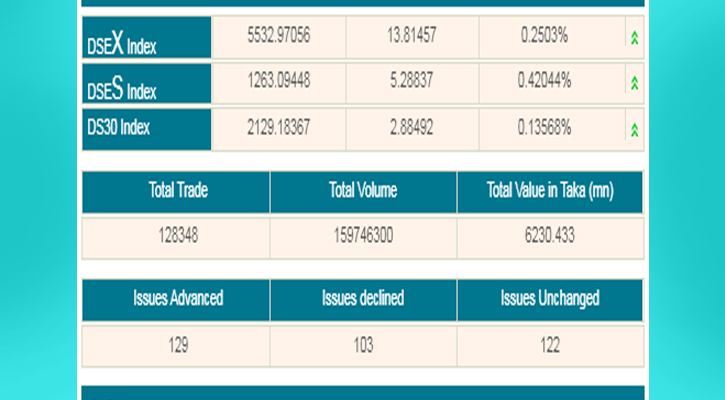The width and height of the screenshot is (725, 400).
Task: Click the DSES percent change 0.42044%
Action: 544,80
